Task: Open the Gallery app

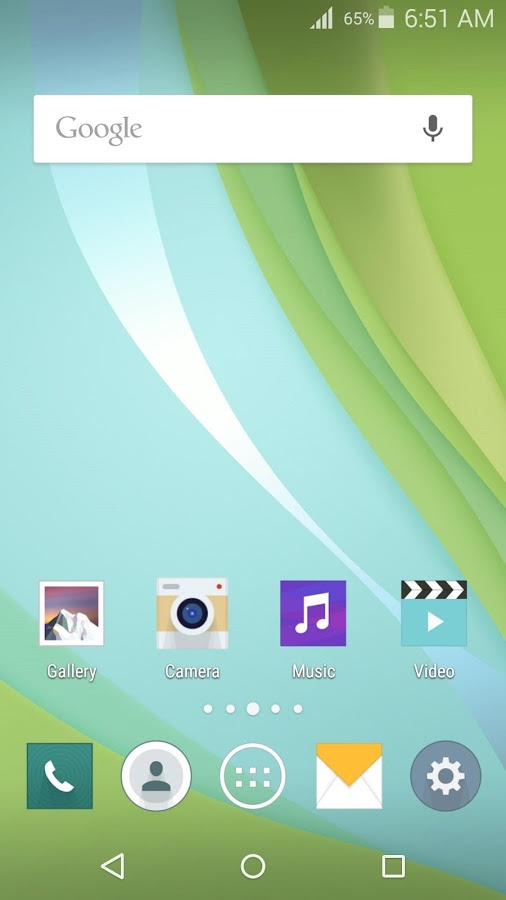Action: tap(71, 614)
